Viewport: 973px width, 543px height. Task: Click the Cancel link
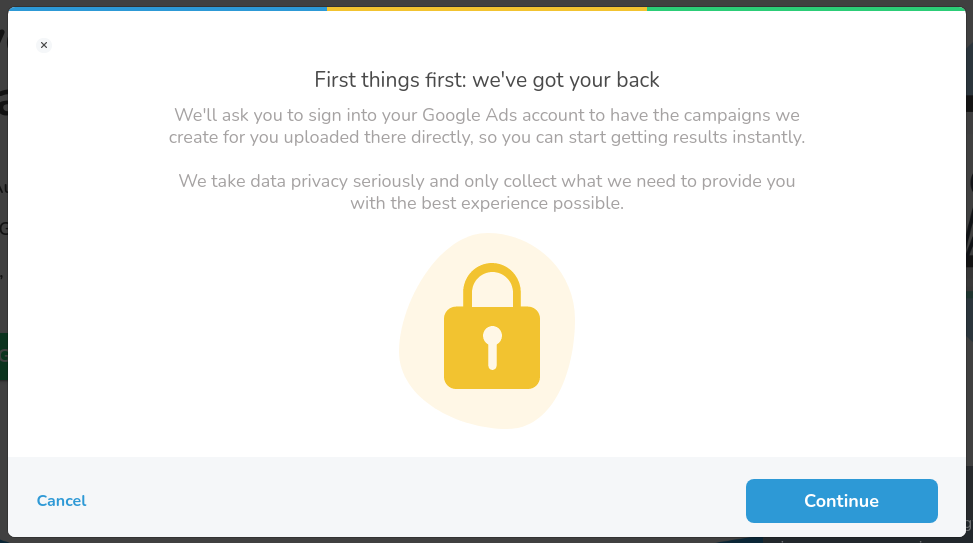click(61, 501)
